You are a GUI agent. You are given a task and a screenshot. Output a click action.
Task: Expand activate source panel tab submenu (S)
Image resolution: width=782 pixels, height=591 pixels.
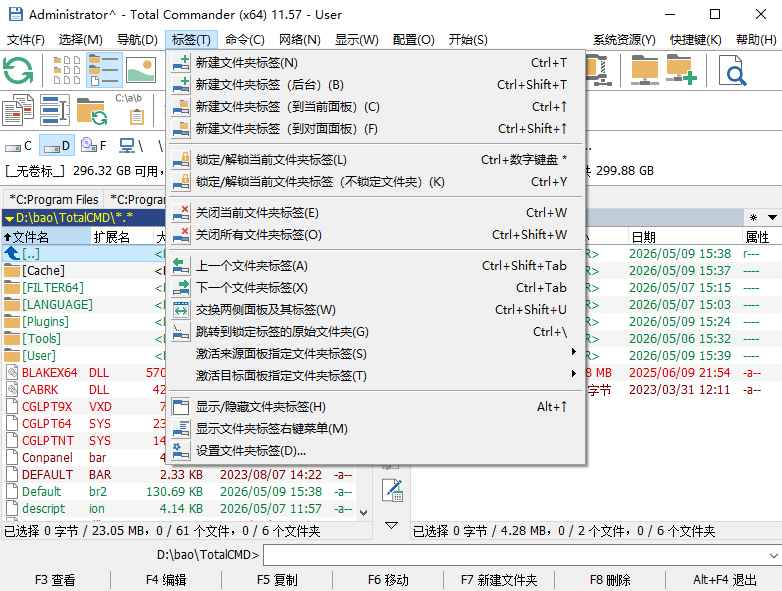[375, 354]
